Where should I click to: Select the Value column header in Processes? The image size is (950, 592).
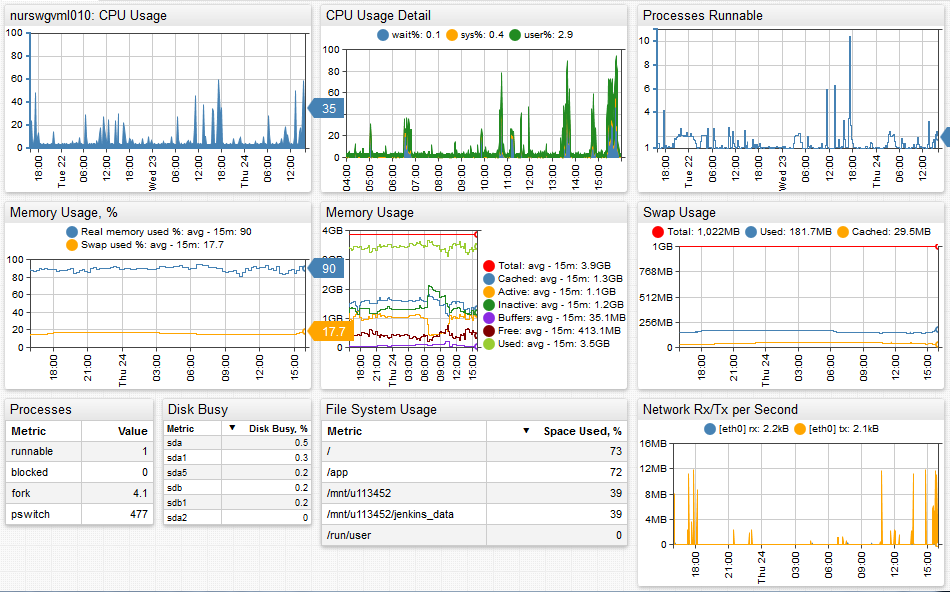tap(132, 431)
